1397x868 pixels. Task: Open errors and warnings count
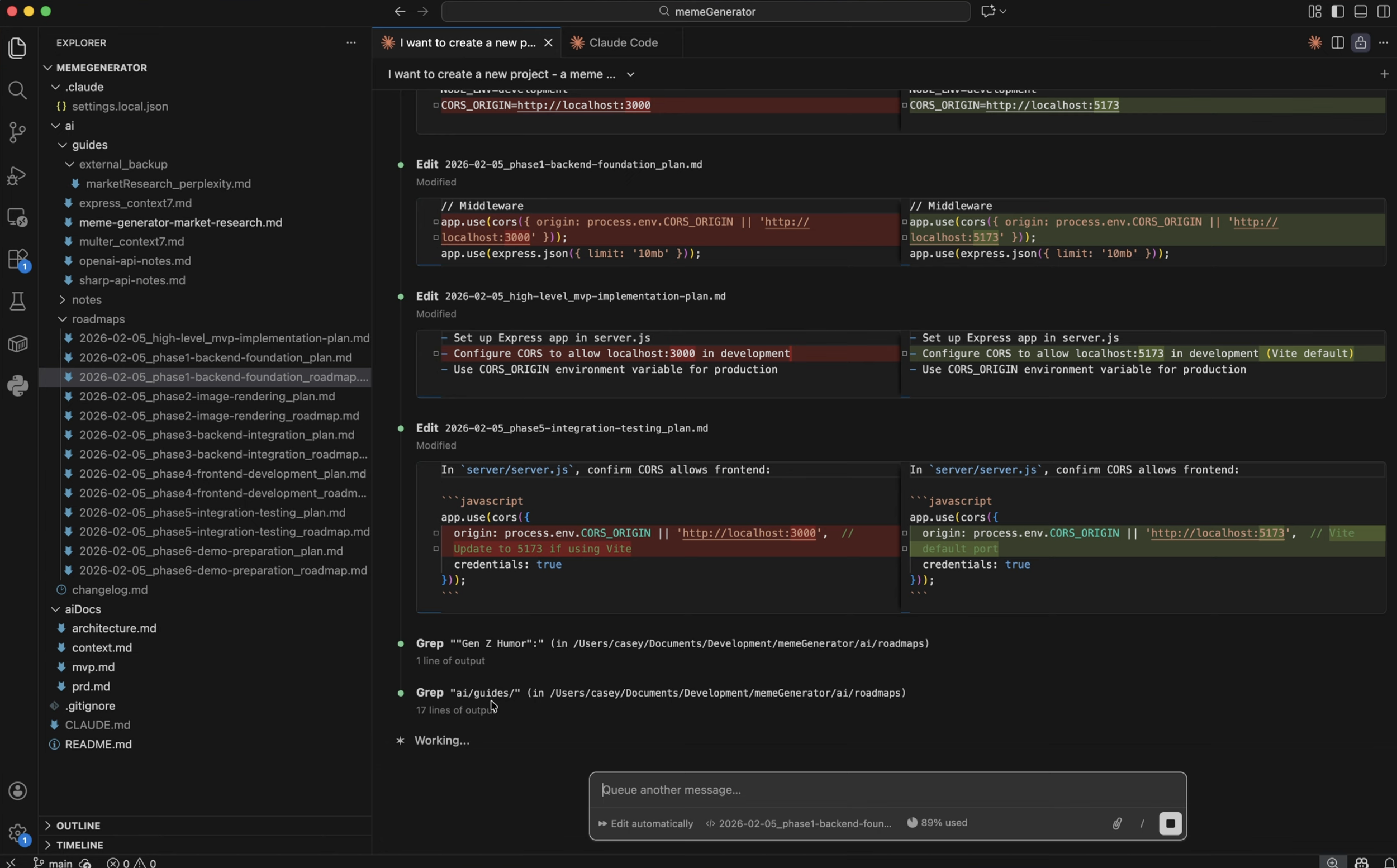click(x=131, y=863)
